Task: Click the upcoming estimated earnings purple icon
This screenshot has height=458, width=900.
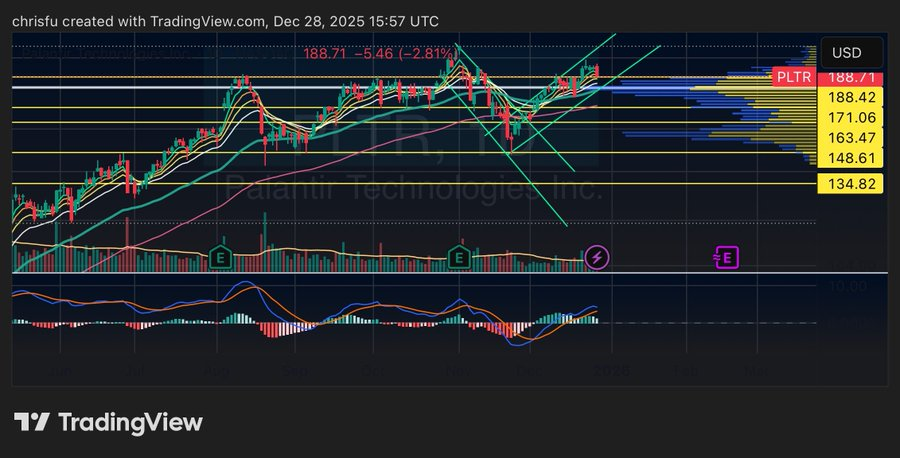Action: click(x=726, y=258)
